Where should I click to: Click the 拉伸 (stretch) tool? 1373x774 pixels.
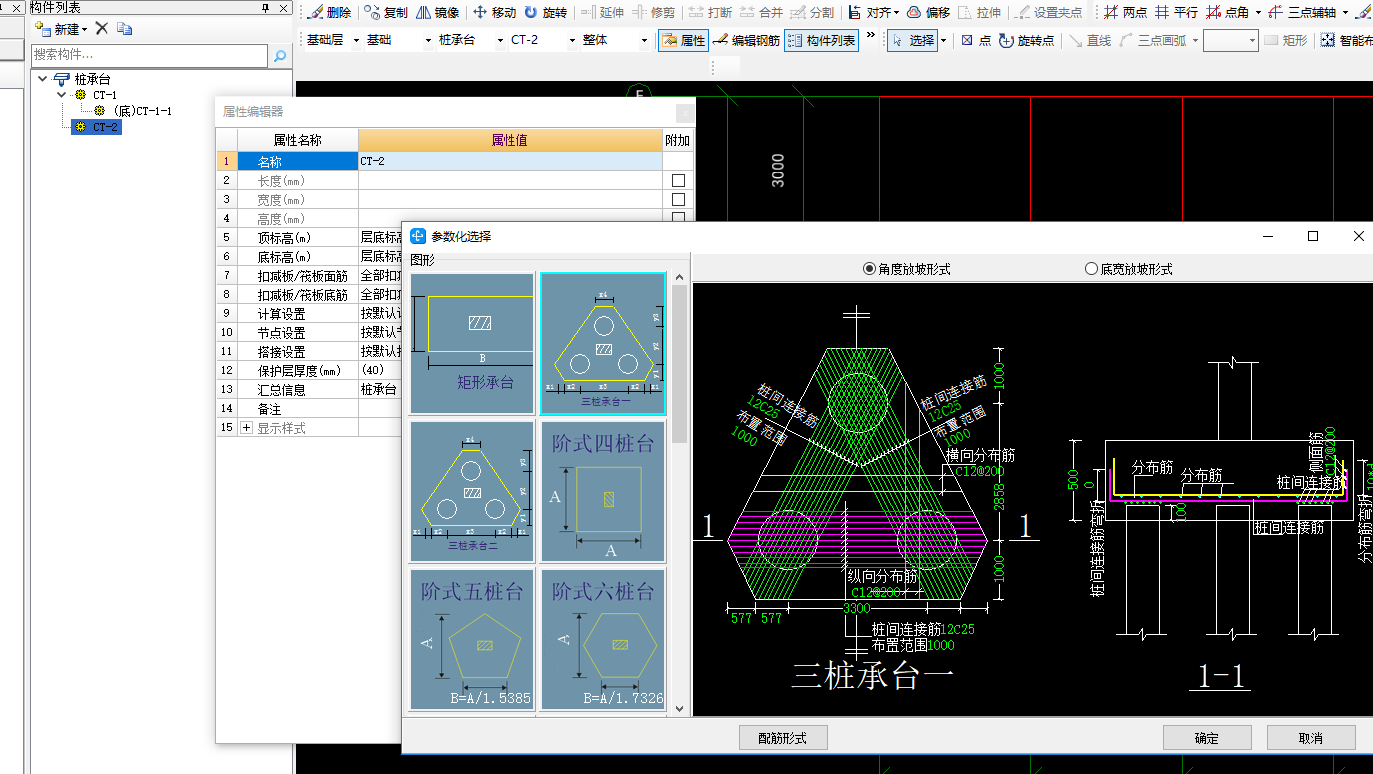979,13
